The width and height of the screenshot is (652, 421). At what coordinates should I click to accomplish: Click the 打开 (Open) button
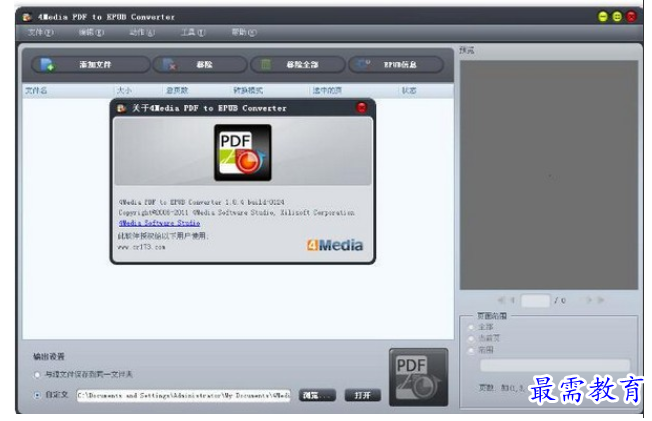(363, 395)
